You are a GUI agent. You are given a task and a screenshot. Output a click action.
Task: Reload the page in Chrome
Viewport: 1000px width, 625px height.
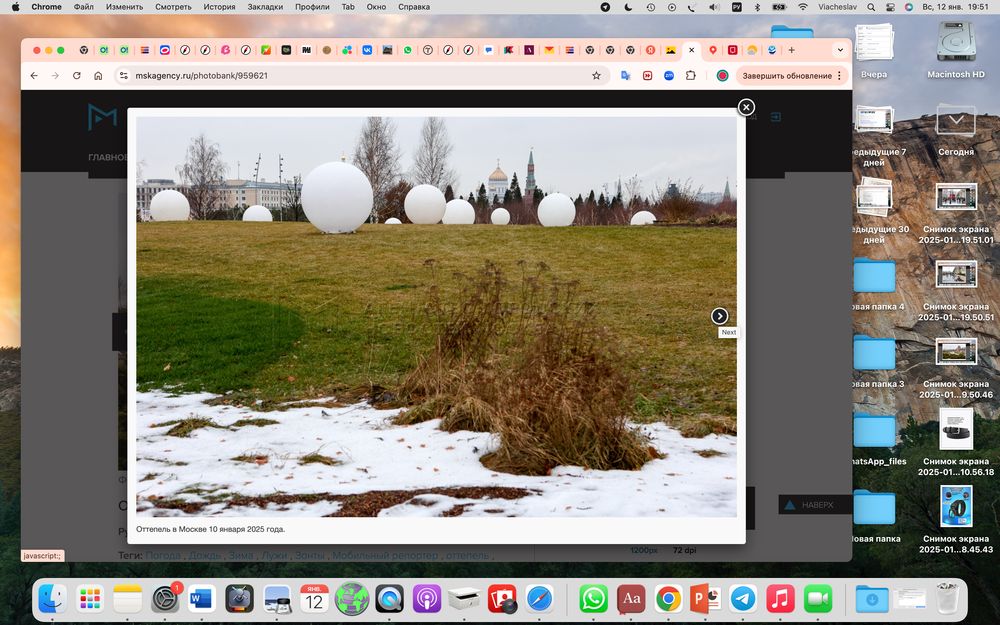[x=76, y=75]
